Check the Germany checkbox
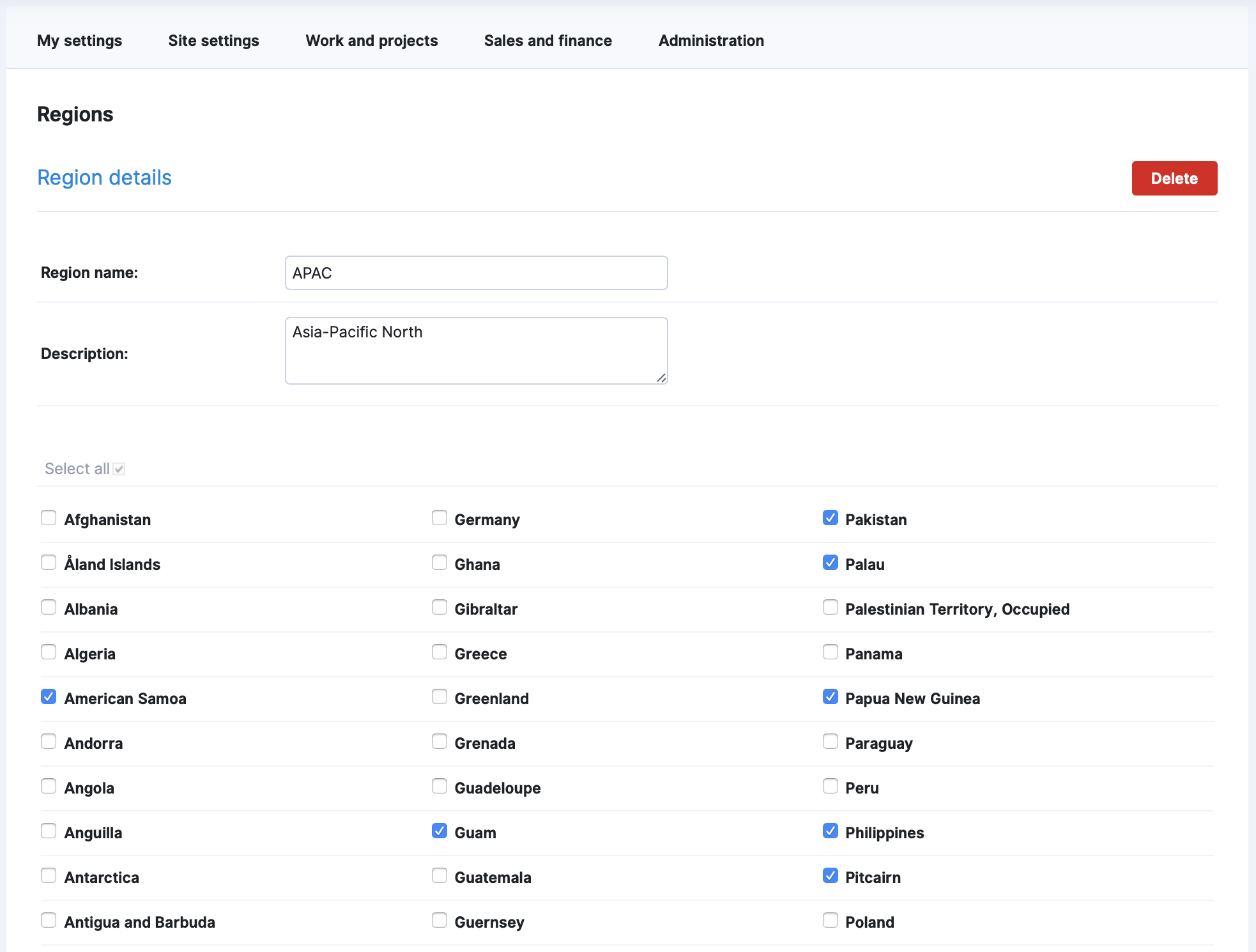Image resolution: width=1256 pixels, height=952 pixels. click(x=440, y=518)
